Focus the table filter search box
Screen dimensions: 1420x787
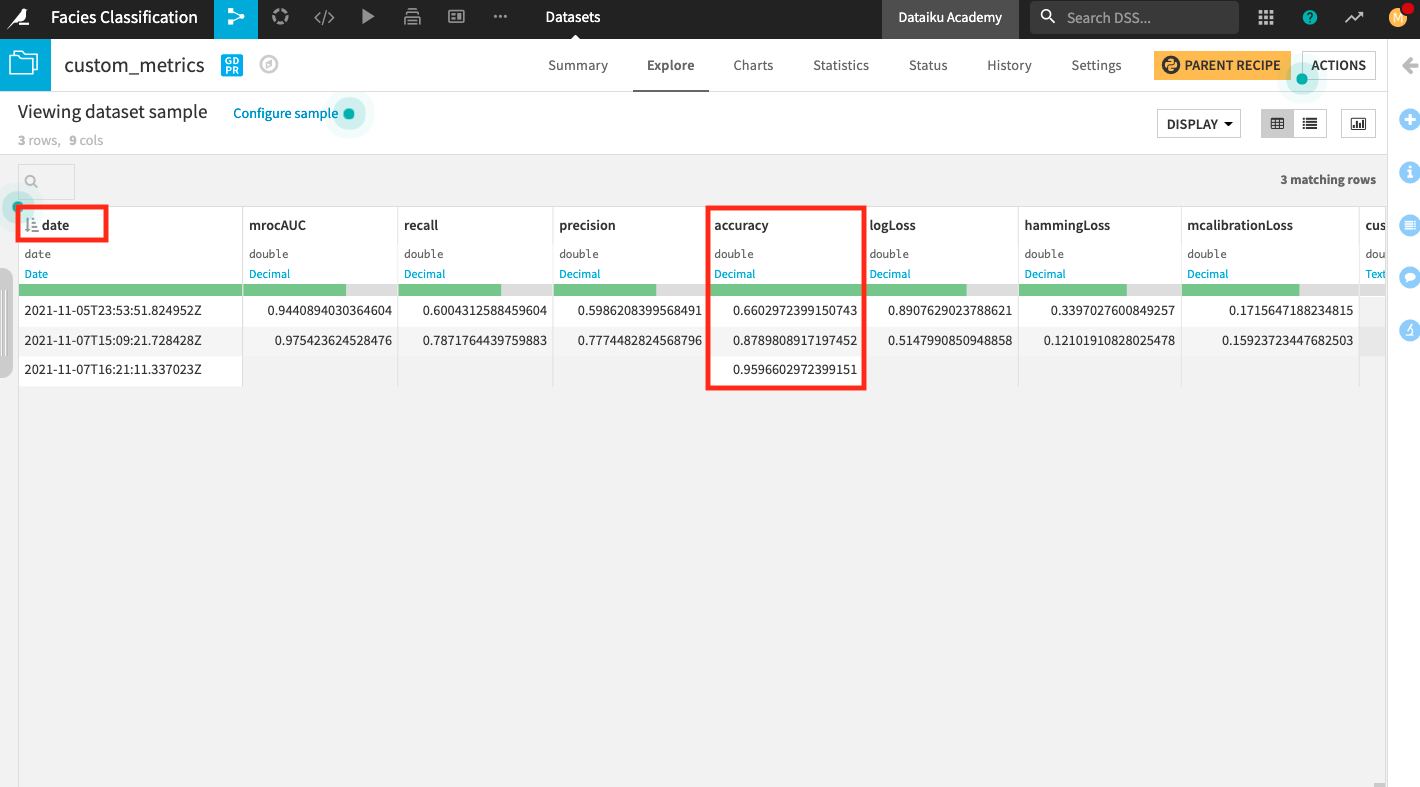coord(46,181)
